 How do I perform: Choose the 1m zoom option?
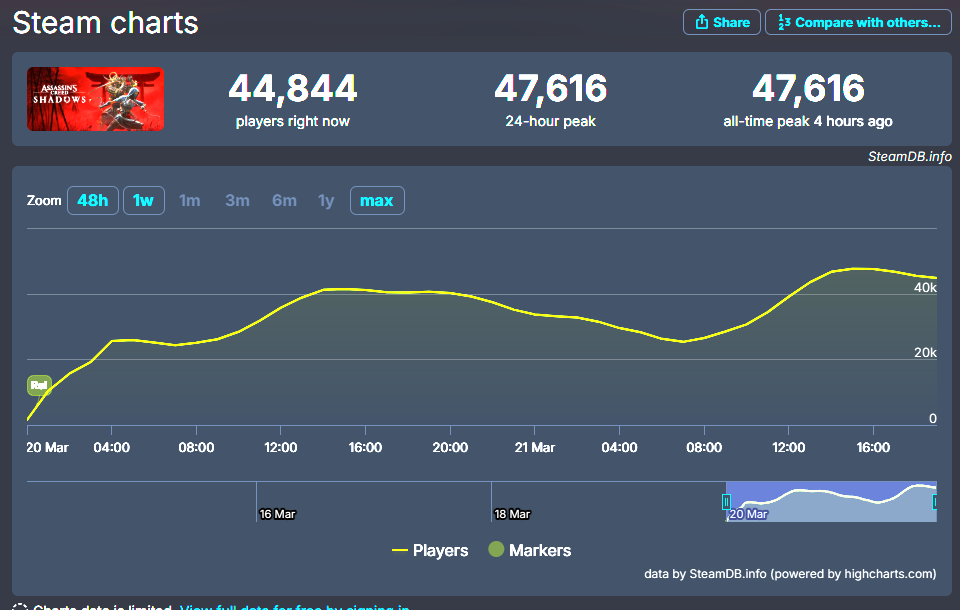click(x=189, y=200)
